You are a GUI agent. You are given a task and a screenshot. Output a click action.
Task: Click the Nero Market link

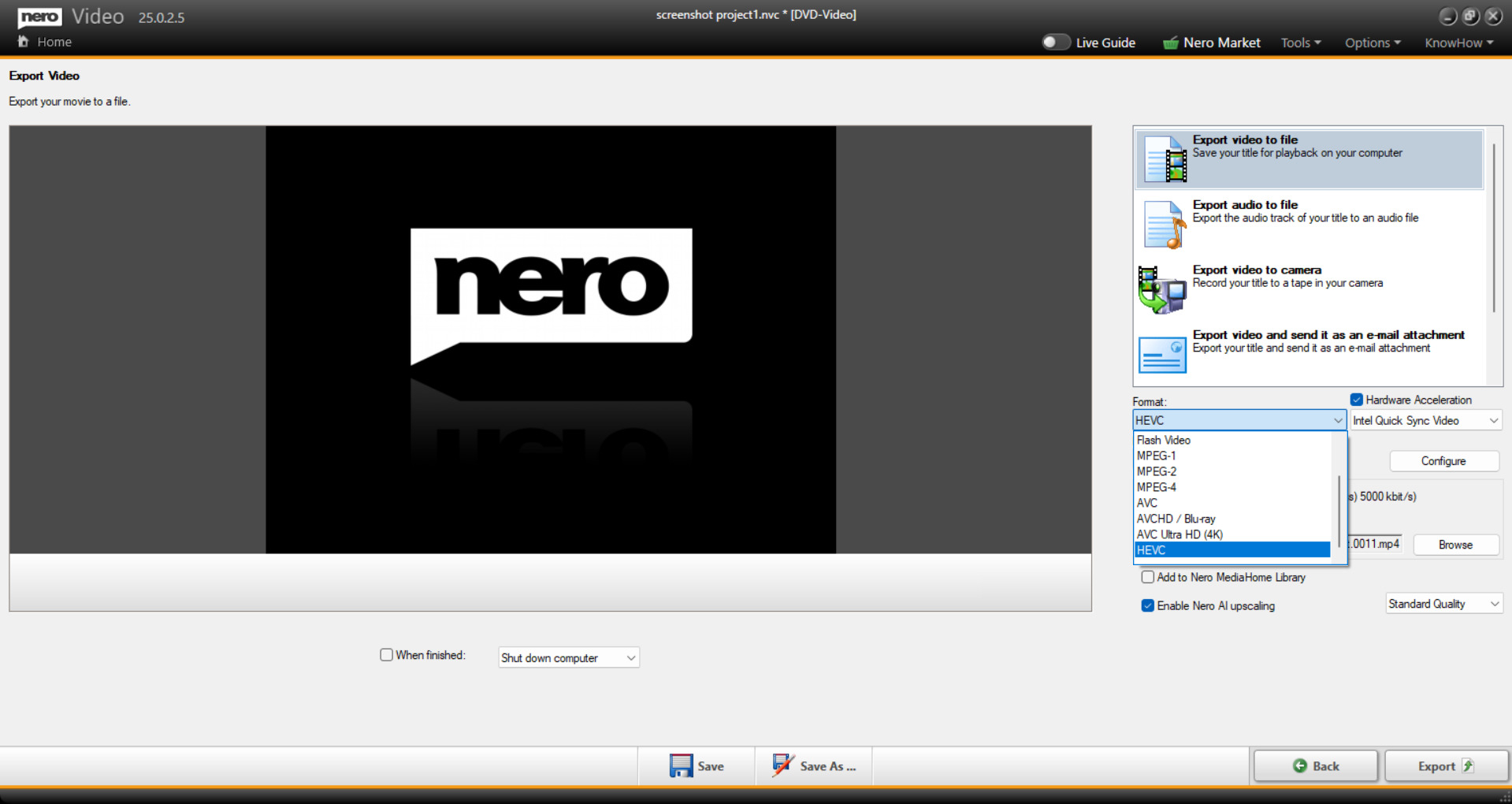(1221, 43)
